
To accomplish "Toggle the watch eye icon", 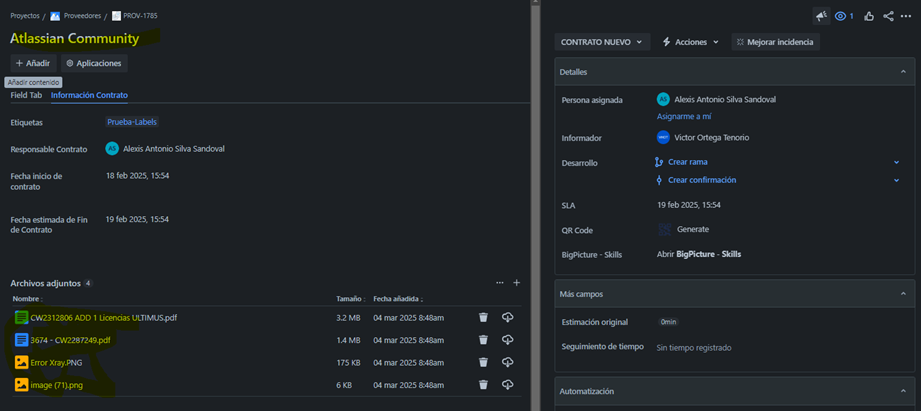I will (844, 16).
